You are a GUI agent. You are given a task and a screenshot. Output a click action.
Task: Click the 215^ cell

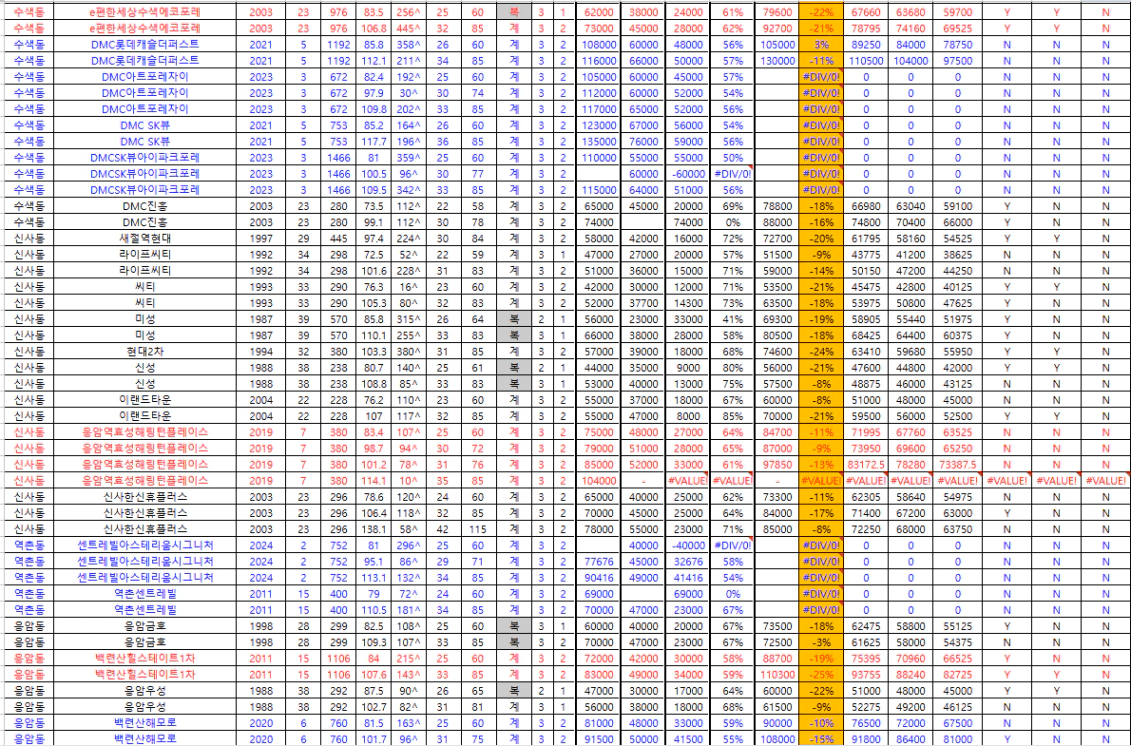pos(408,659)
